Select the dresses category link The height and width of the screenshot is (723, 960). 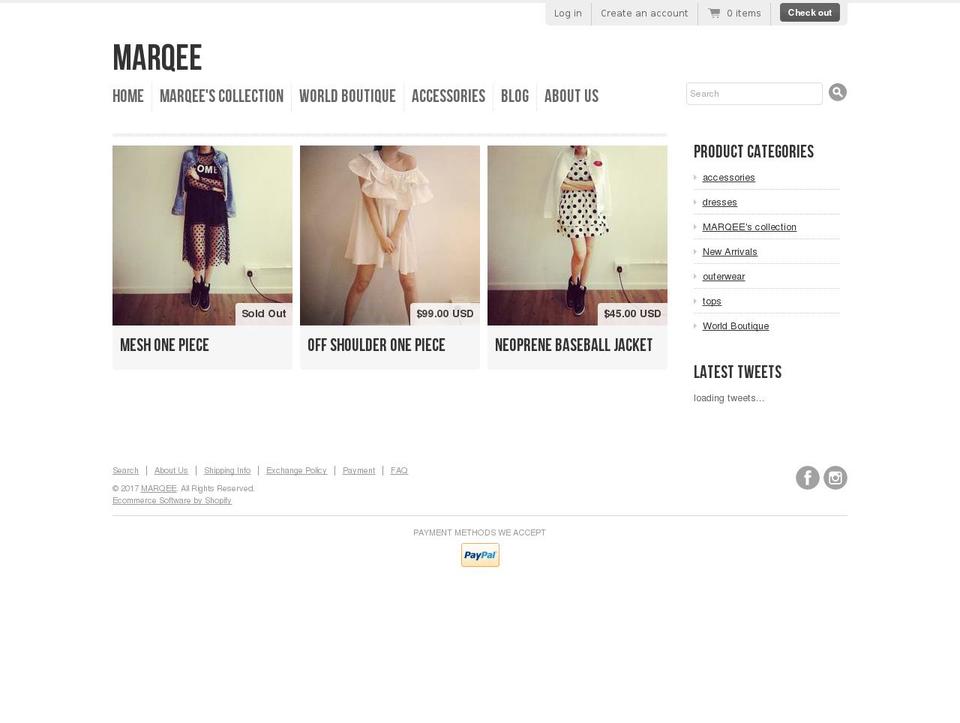tap(719, 202)
